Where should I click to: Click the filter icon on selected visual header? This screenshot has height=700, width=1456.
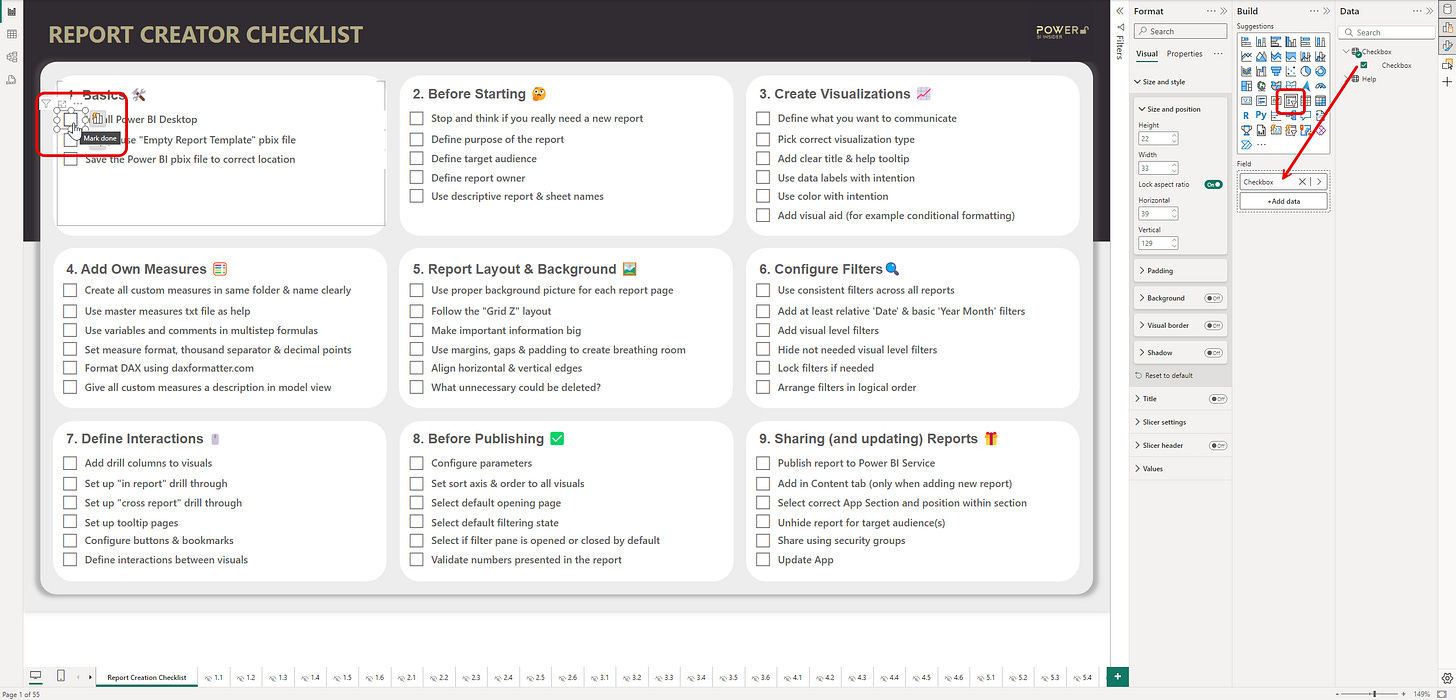pyautogui.click(x=46, y=103)
